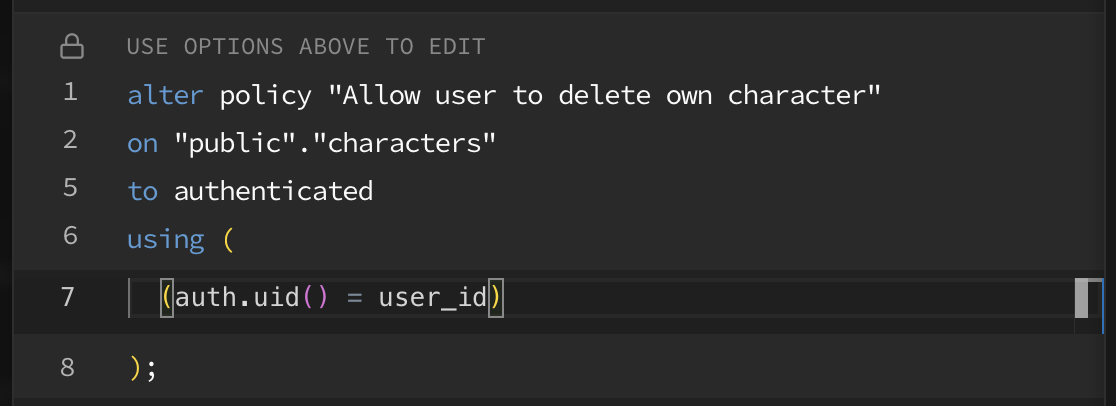Click "user_id" in the editable line

(x=432, y=298)
